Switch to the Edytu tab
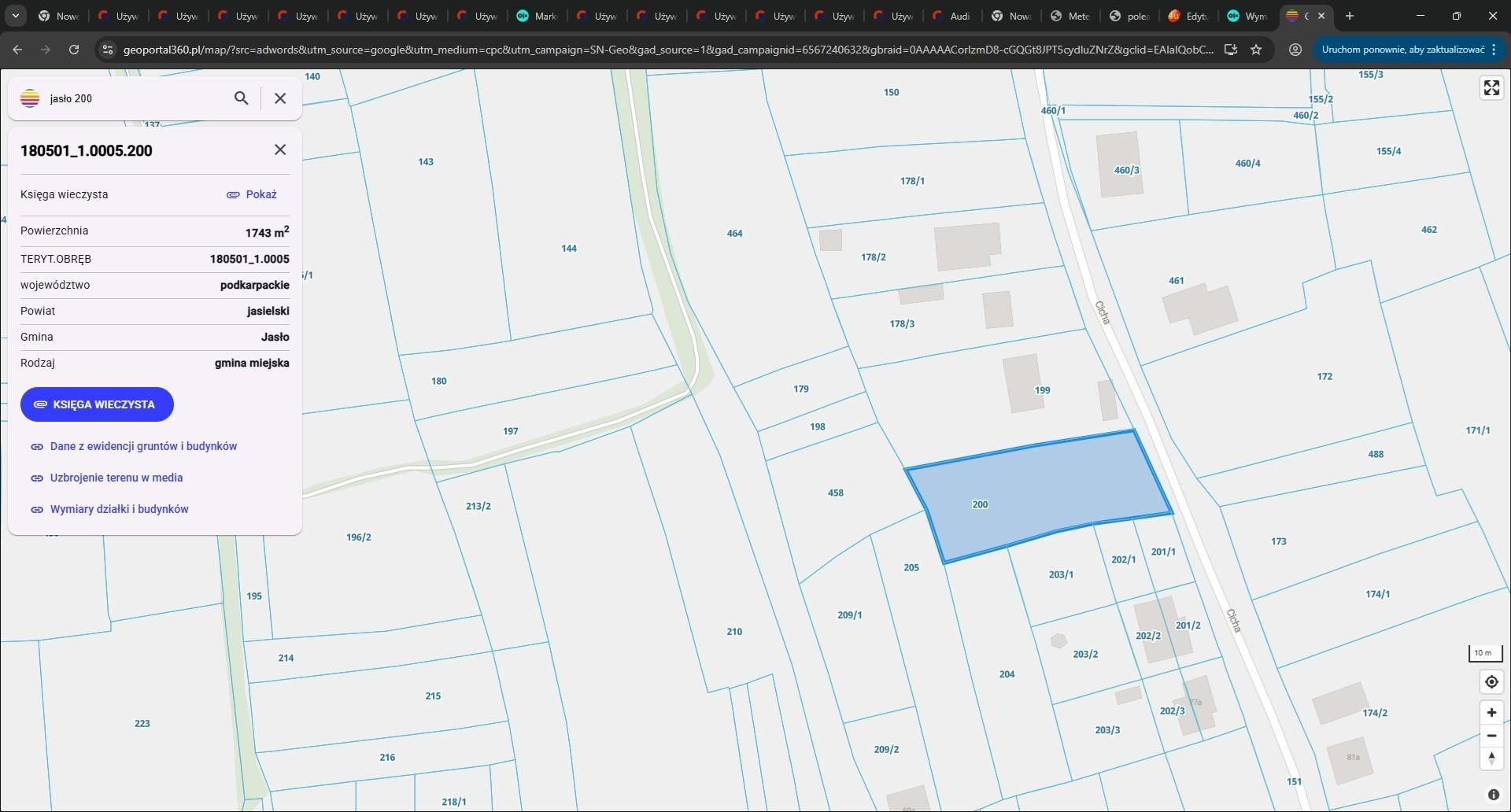 pyautogui.click(x=1188, y=16)
